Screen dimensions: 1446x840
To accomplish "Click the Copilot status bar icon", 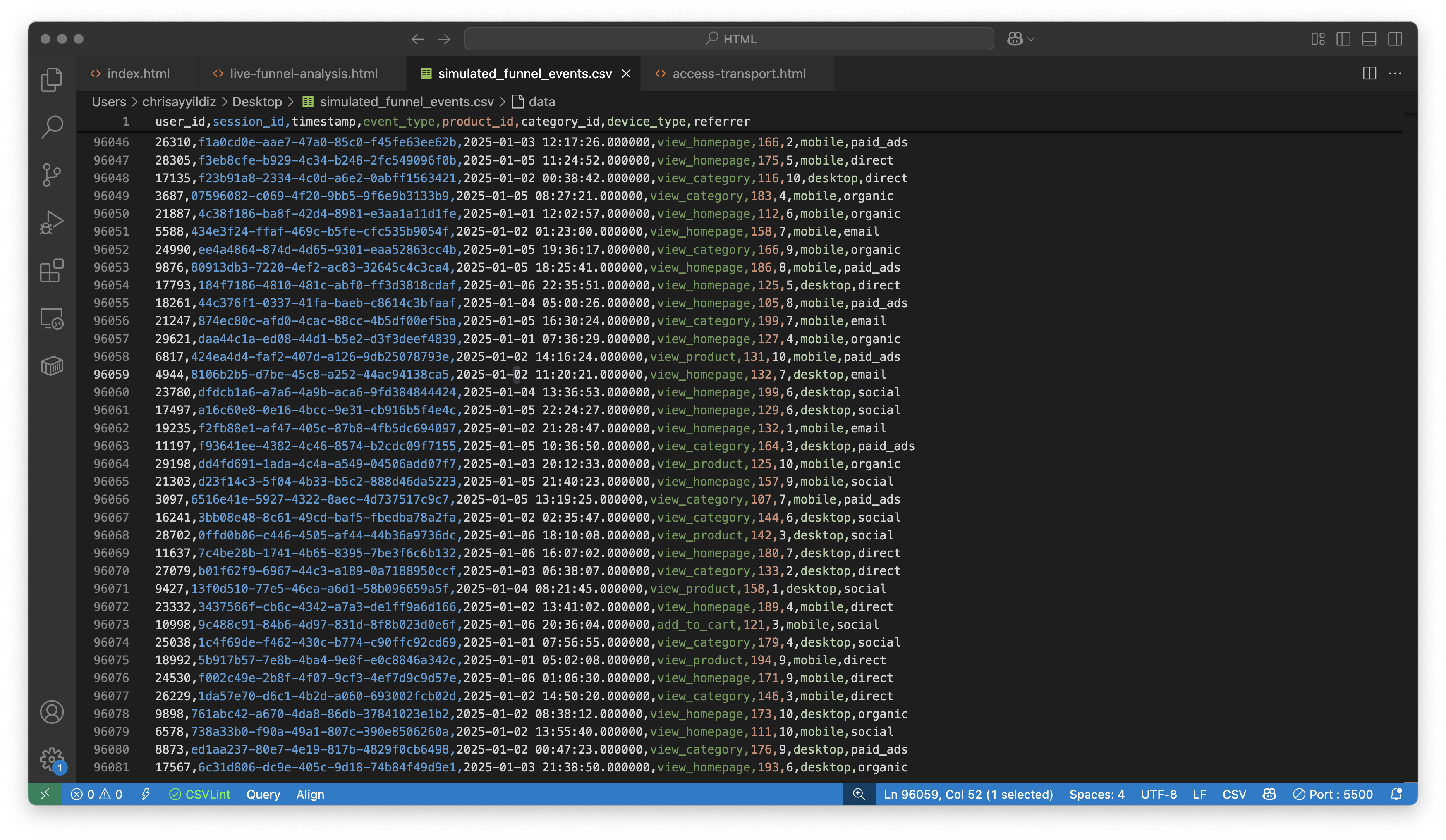I will (x=1269, y=794).
